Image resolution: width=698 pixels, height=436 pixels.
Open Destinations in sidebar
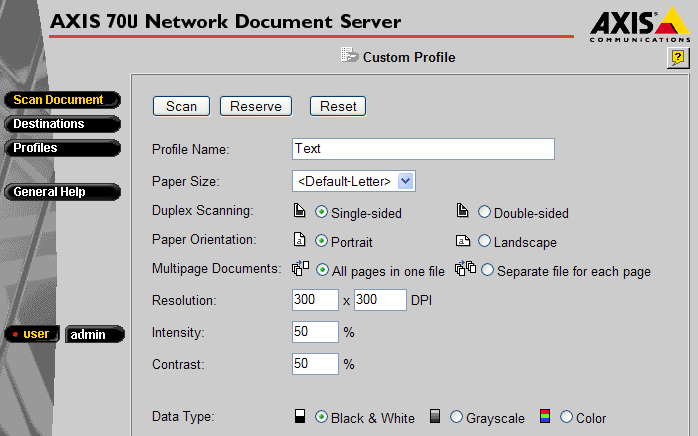coord(62,124)
